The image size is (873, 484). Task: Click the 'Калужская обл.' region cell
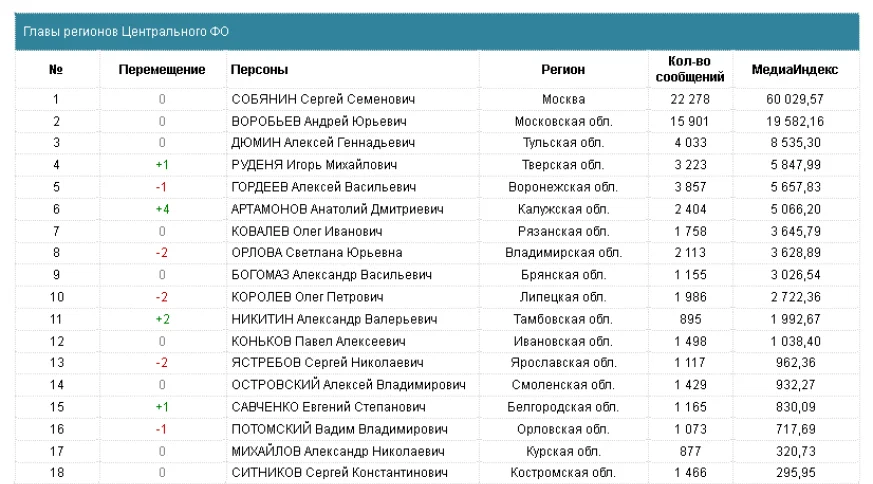(x=563, y=209)
